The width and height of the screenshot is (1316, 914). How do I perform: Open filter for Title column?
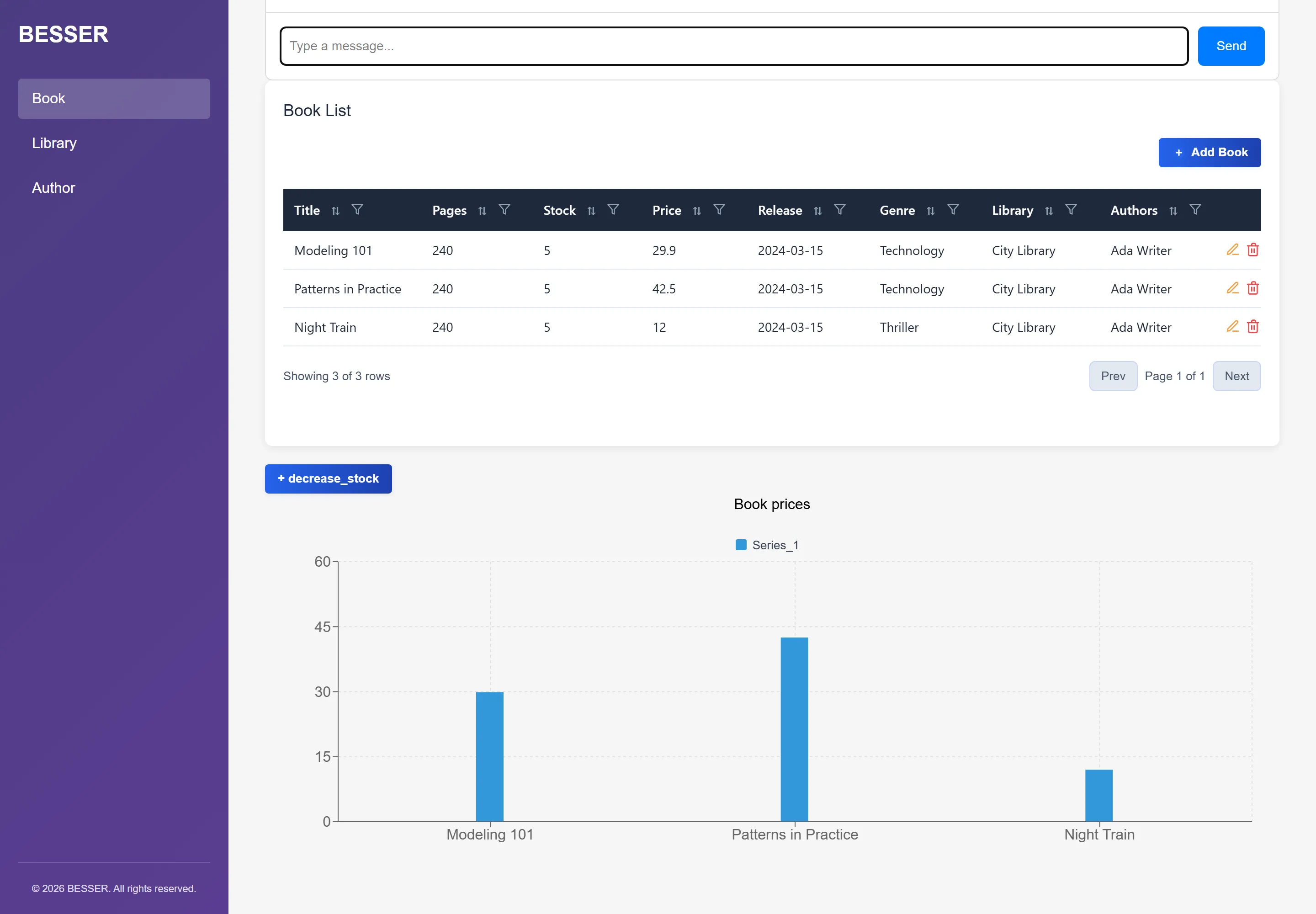pyautogui.click(x=357, y=210)
